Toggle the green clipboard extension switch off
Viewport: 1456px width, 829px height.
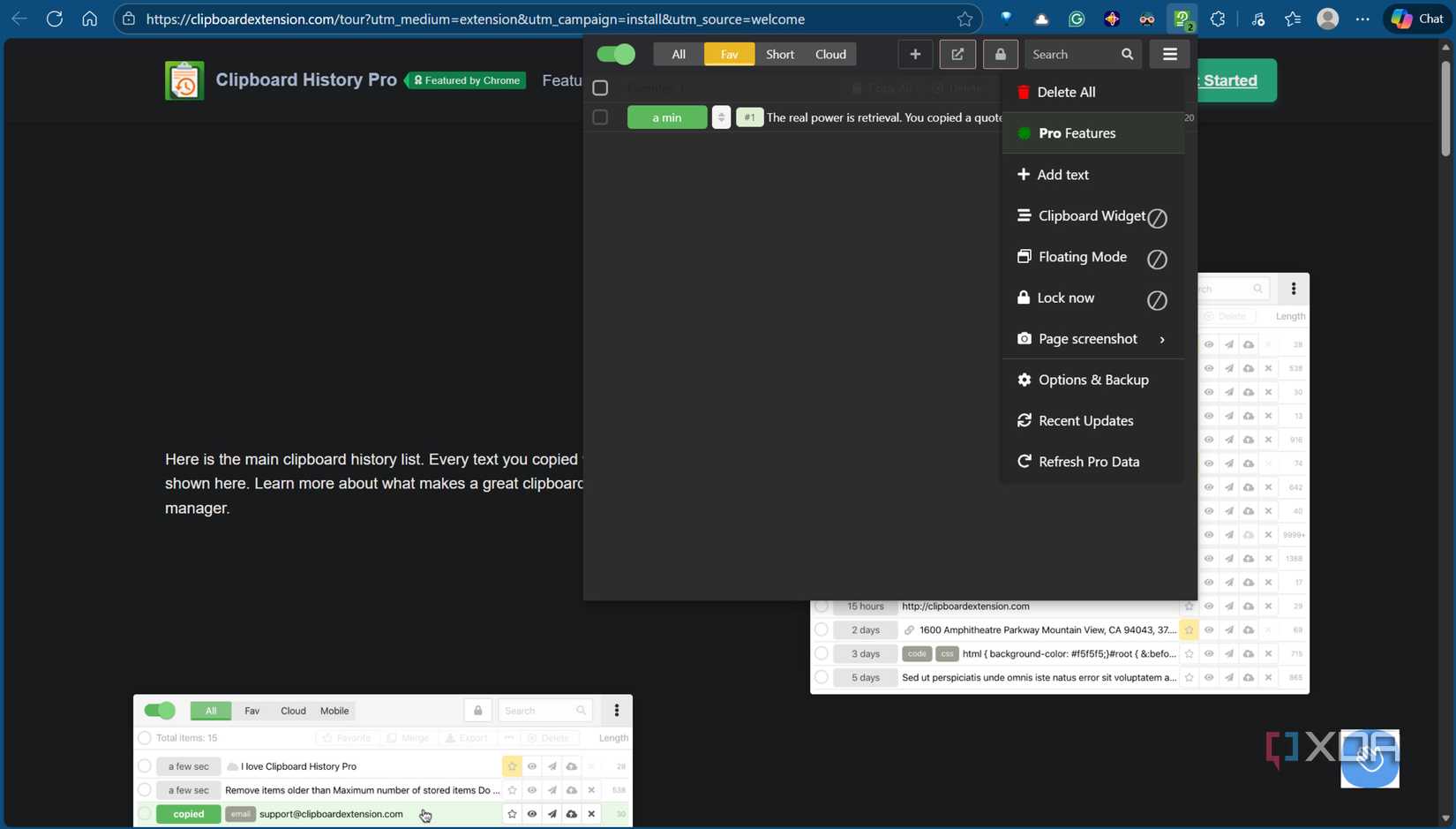click(x=615, y=54)
